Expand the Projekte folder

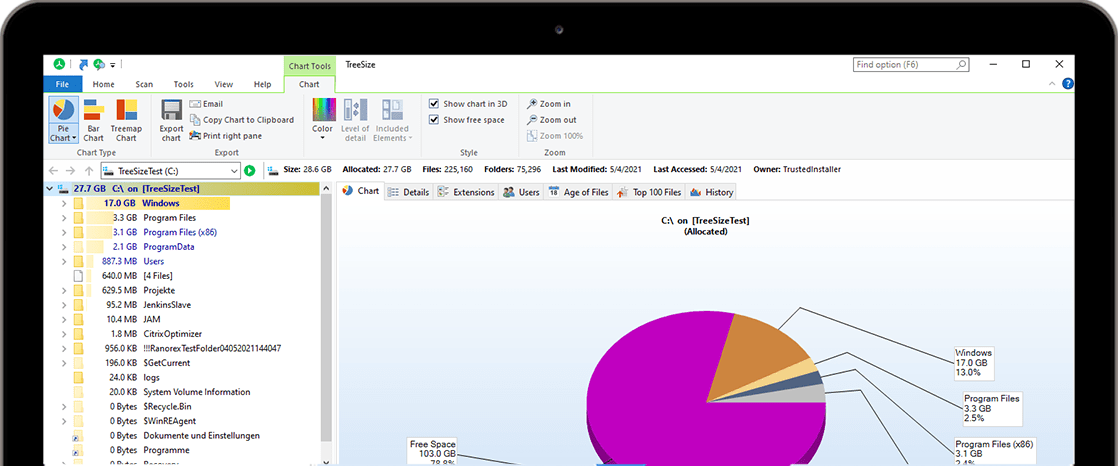(x=63, y=291)
